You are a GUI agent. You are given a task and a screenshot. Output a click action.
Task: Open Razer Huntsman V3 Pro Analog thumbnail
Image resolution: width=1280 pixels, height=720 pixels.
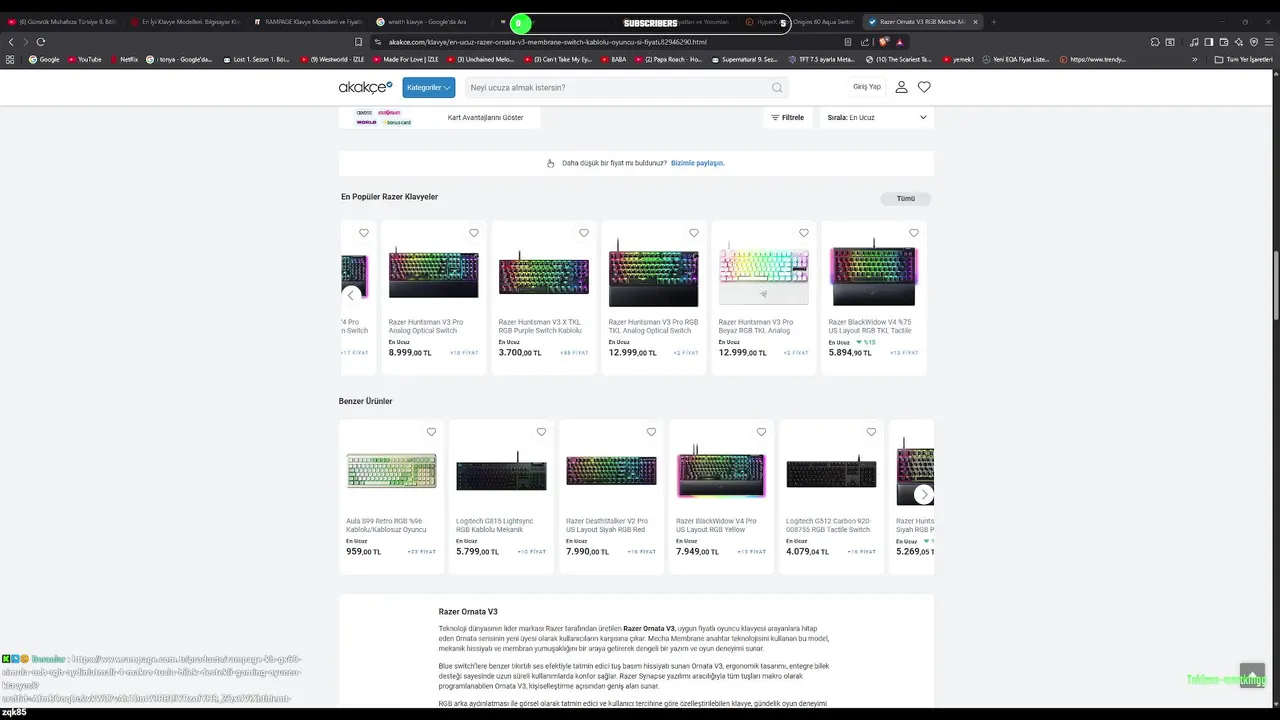[x=433, y=273]
